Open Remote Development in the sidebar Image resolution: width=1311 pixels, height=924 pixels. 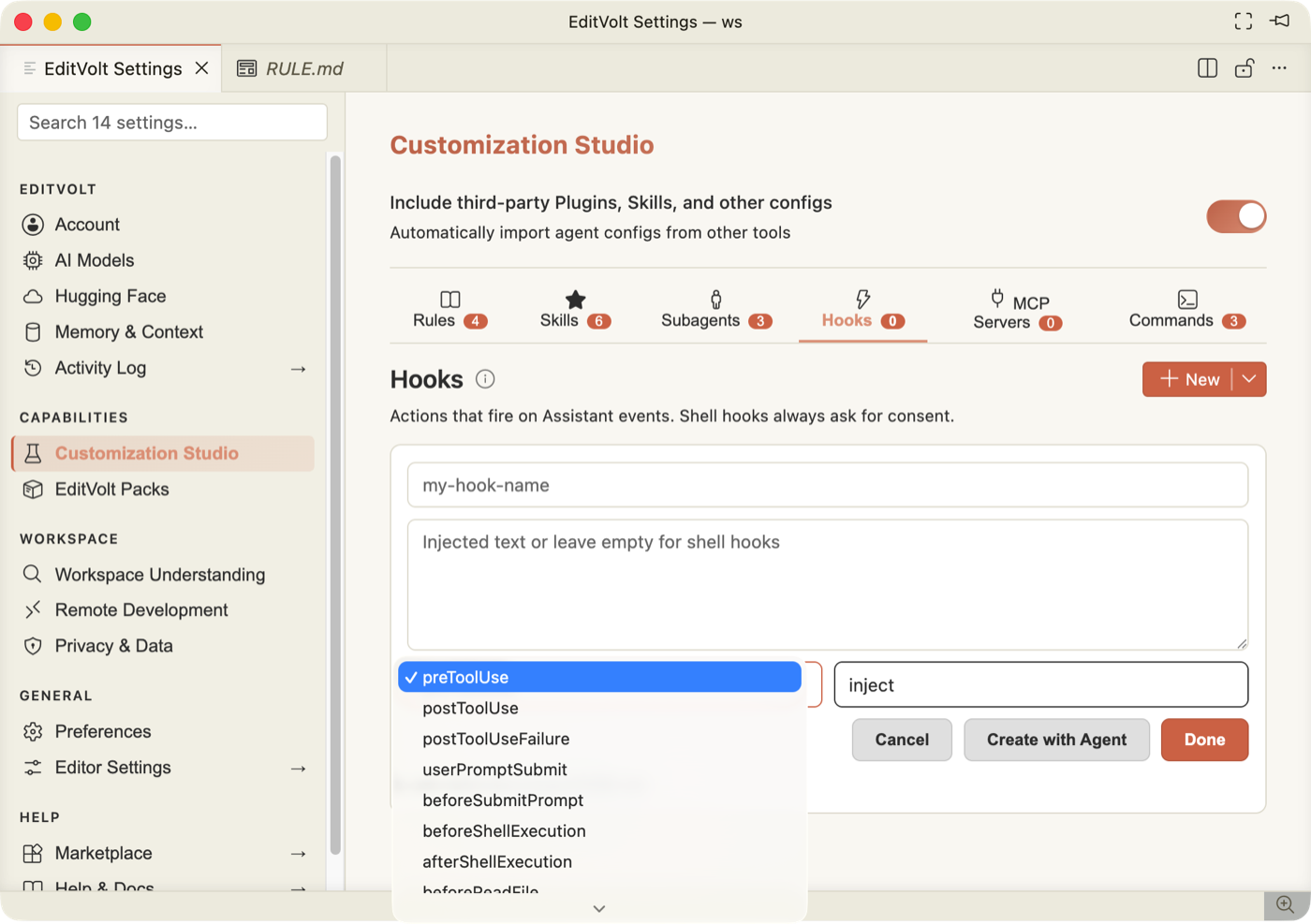[x=163, y=610]
